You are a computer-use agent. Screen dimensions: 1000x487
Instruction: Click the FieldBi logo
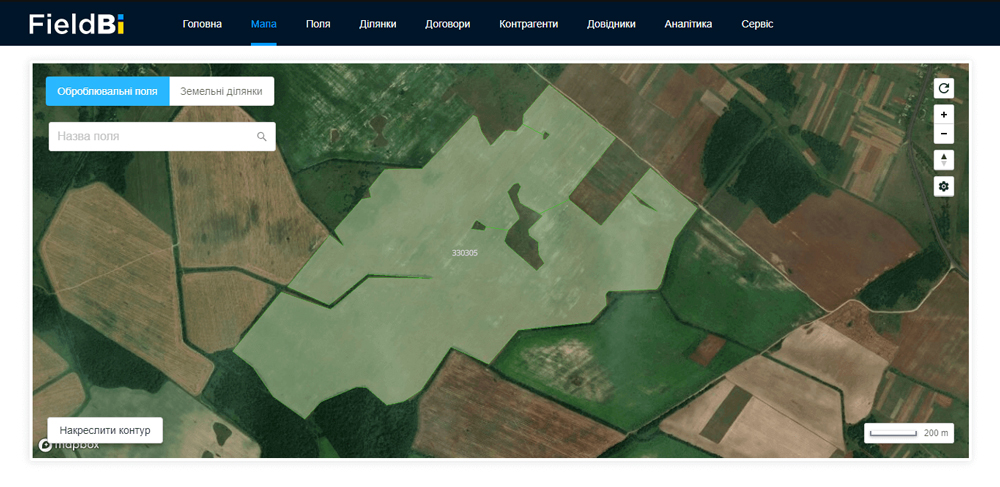[x=77, y=24]
